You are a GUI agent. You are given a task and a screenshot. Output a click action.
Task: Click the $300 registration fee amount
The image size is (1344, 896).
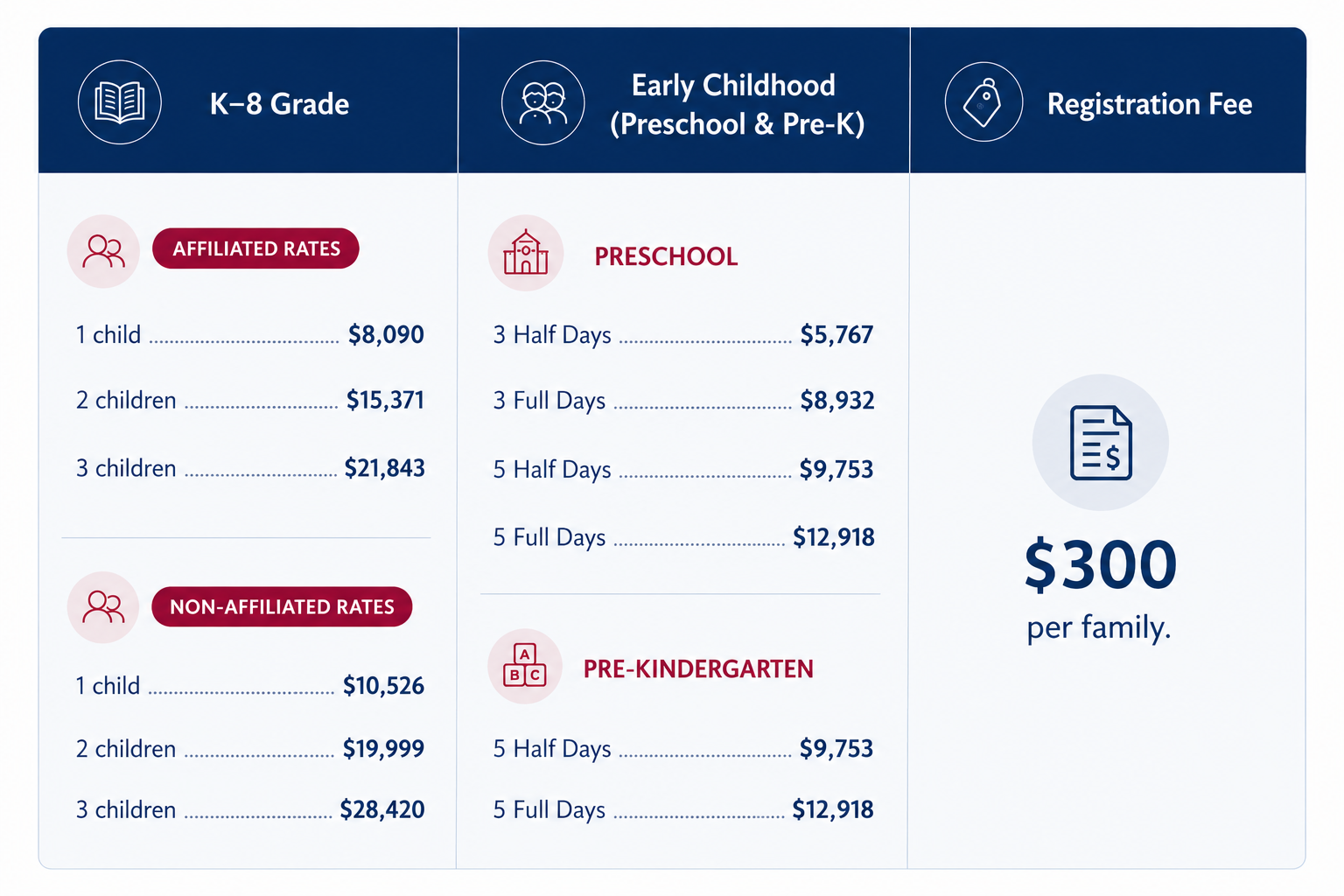coord(1101,564)
